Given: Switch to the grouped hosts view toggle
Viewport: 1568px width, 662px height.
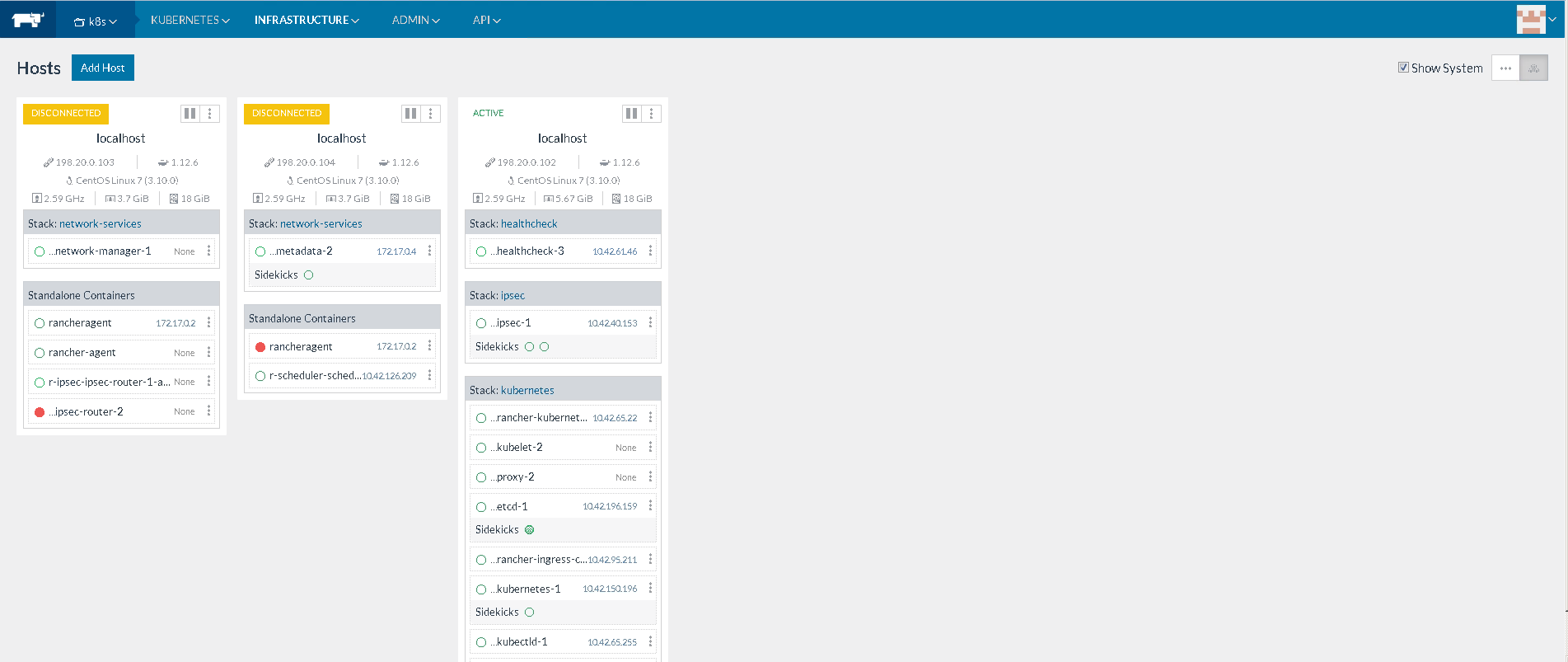Looking at the screenshot, I should point(1533,68).
